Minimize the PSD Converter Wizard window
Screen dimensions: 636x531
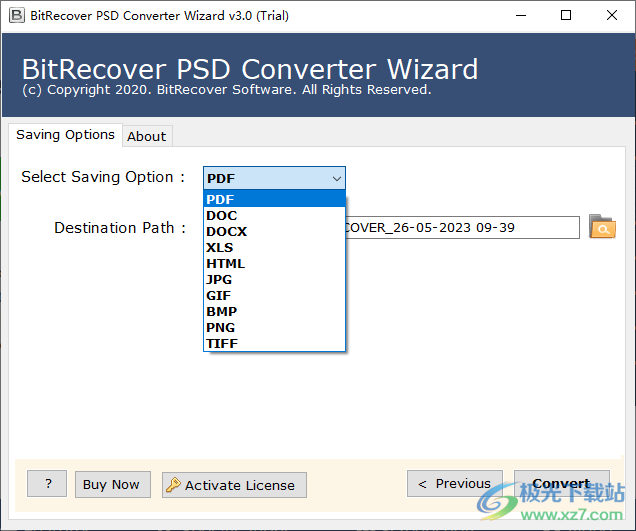(521, 15)
